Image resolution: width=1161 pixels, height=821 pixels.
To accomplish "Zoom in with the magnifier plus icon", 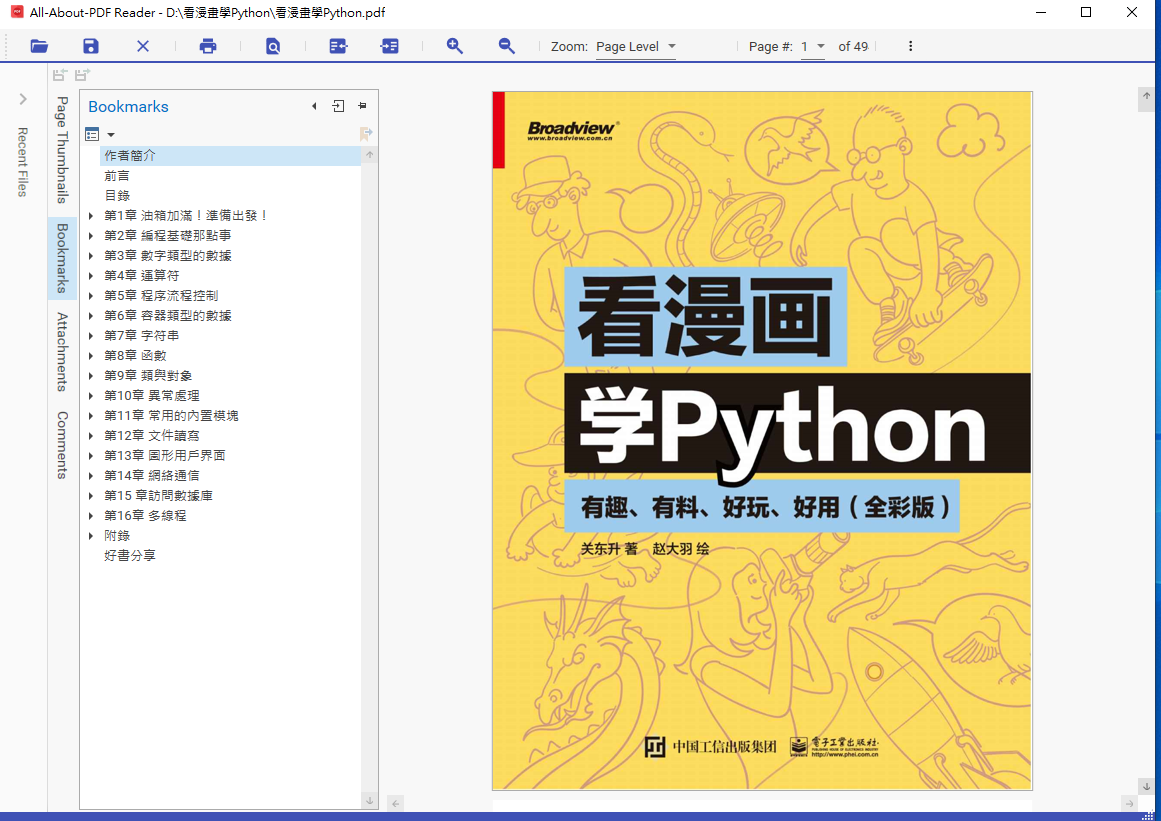I will pos(455,46).
